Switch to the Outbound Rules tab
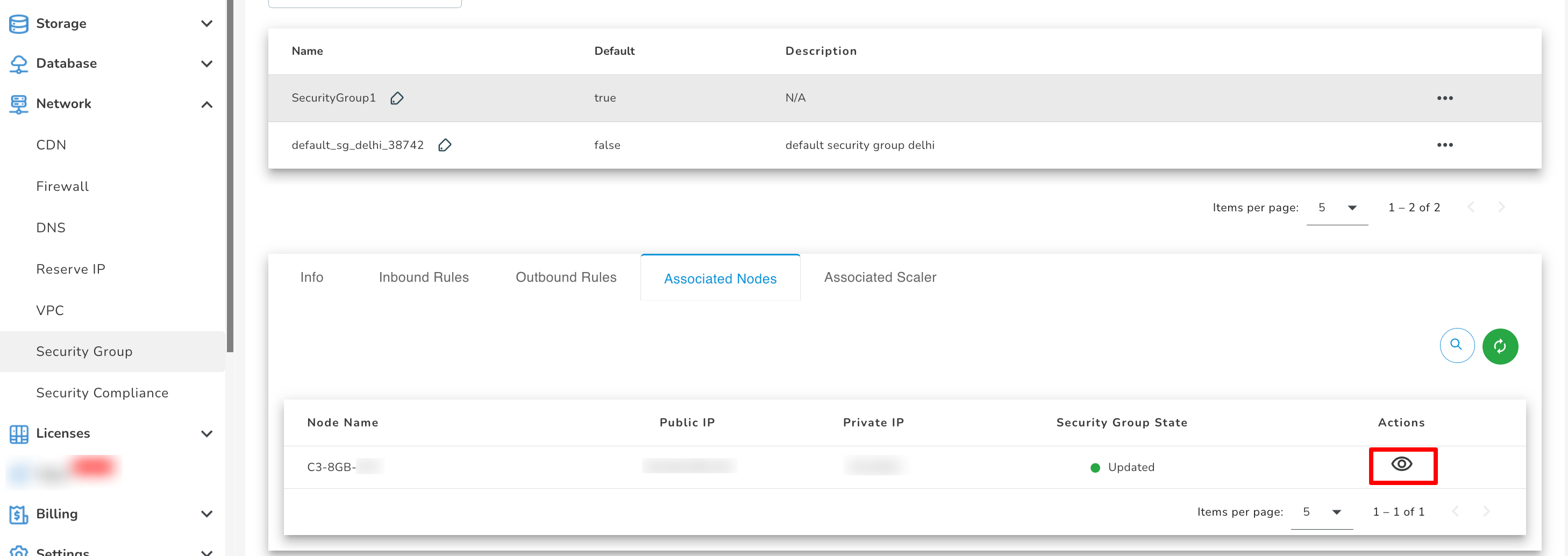 (x=566, y=277)
